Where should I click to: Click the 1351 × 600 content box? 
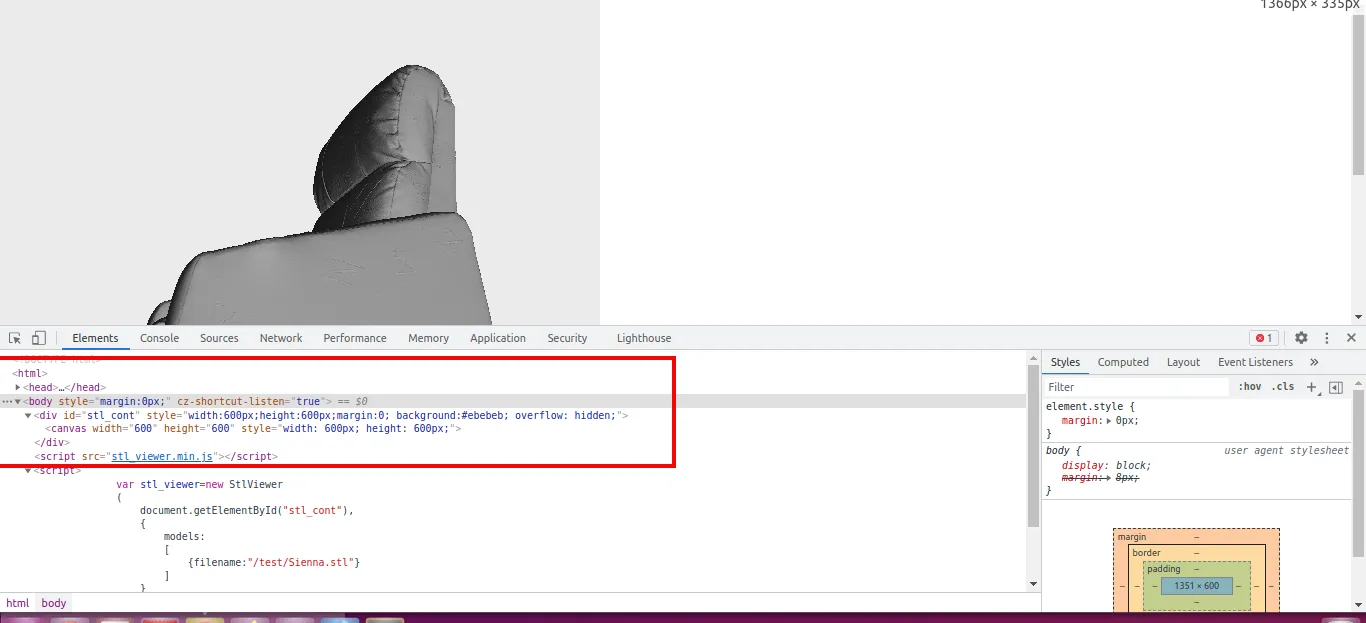(x=1197, y=586)
